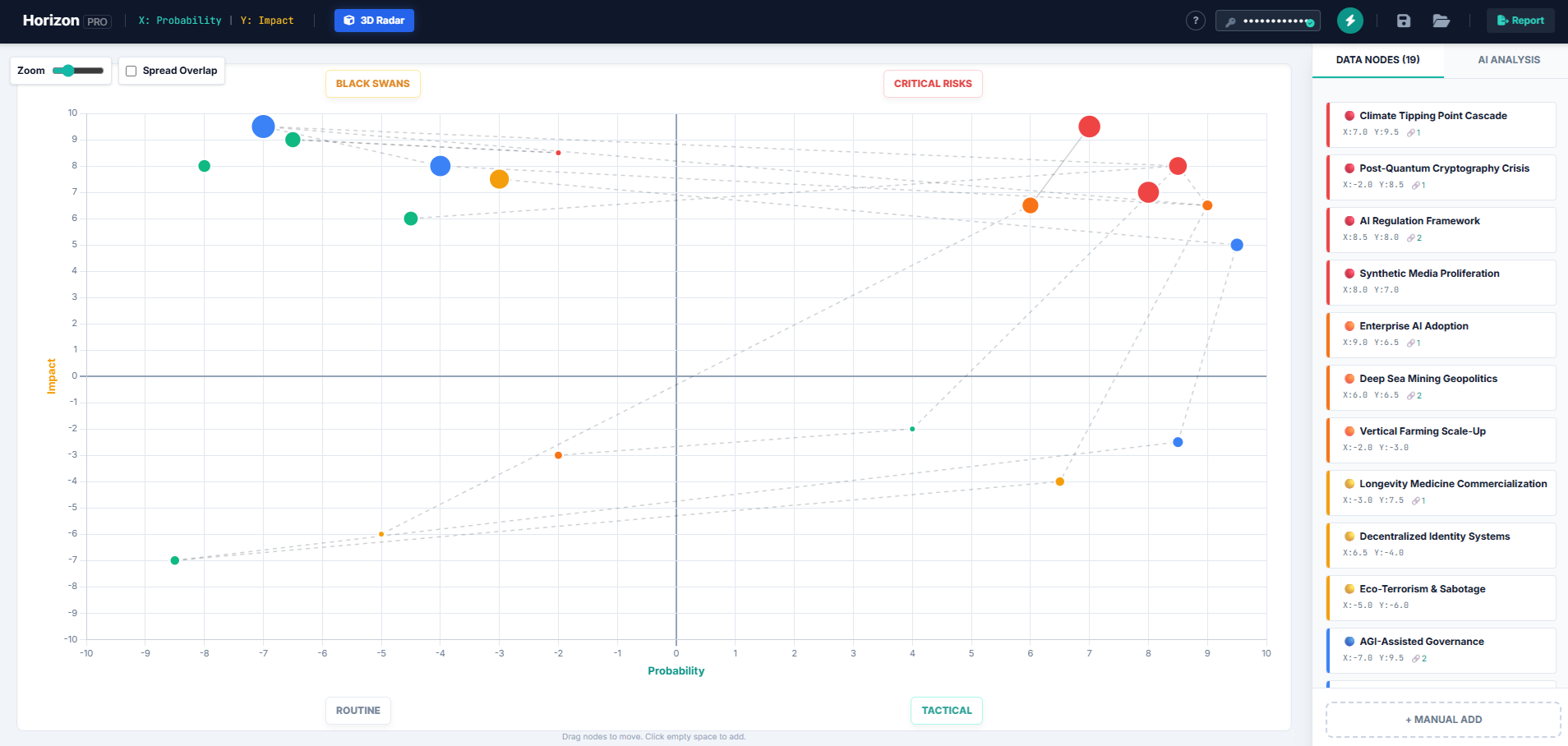
Task: Click blue dot icon beside AGI-Assisted Governance
Action: (1349, 642)
